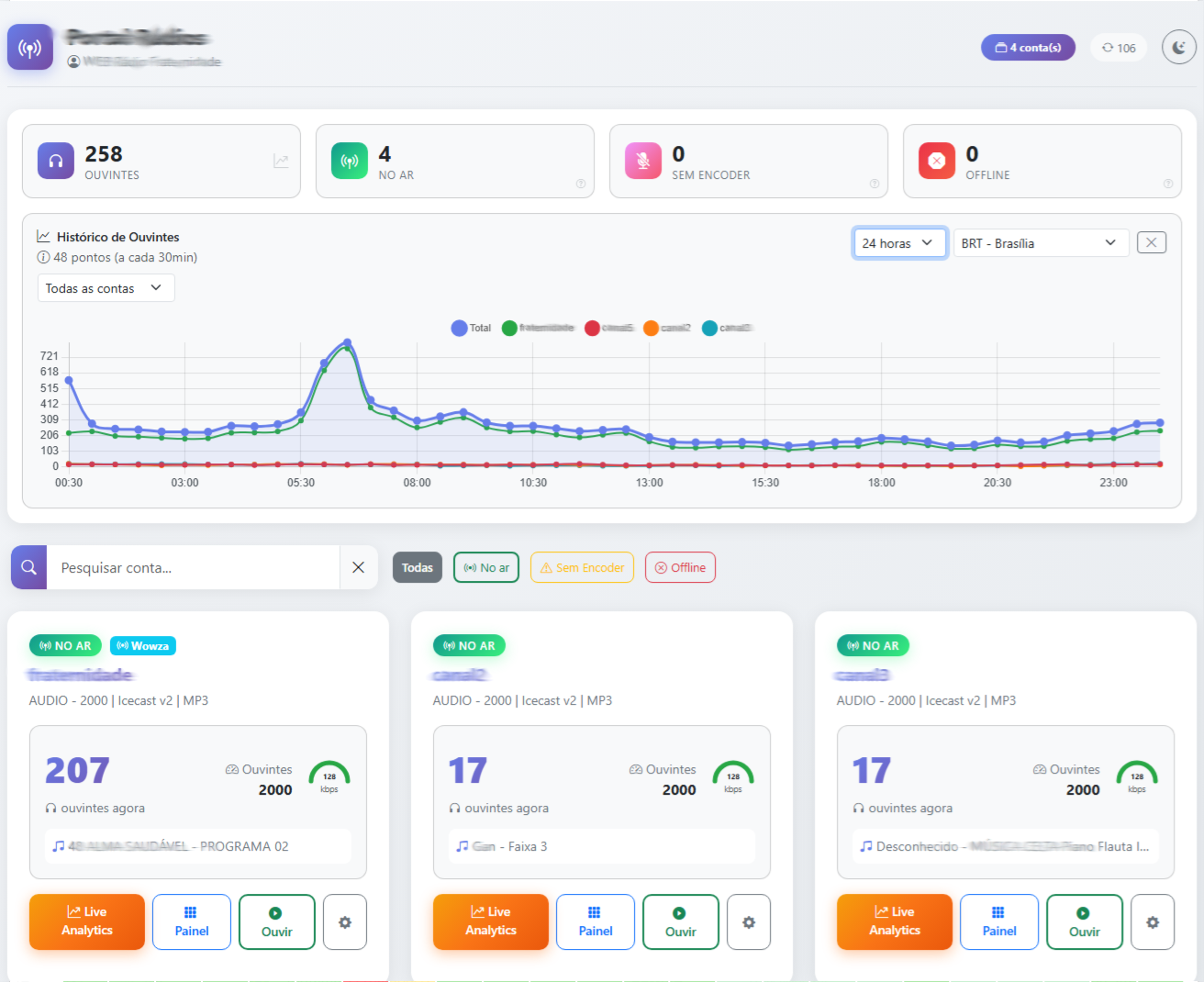Image resolution: width=1204 pixels, height=982 pixels.
Task: Filter accounts by Sem Encoder status
Action: 582,567
